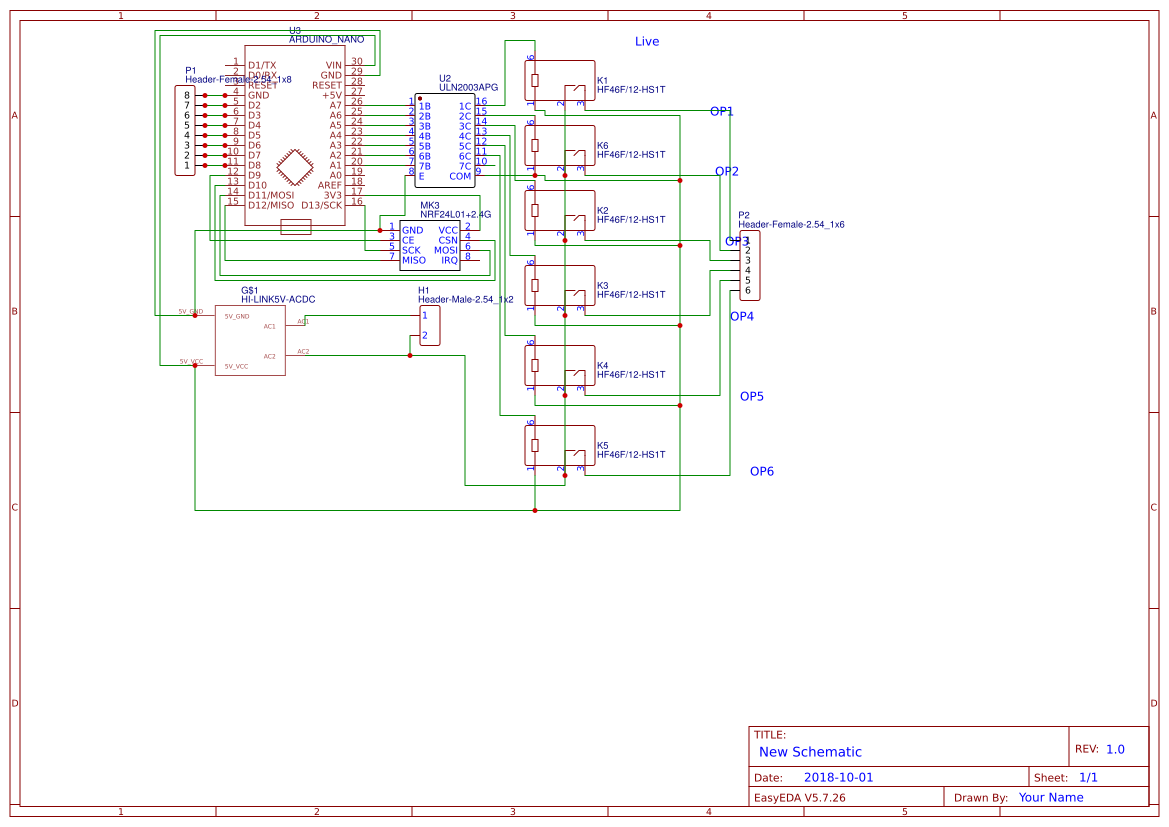Click the "HI-LINK5V-ACDC" component name
The image size is (1169, 827).
278,300
